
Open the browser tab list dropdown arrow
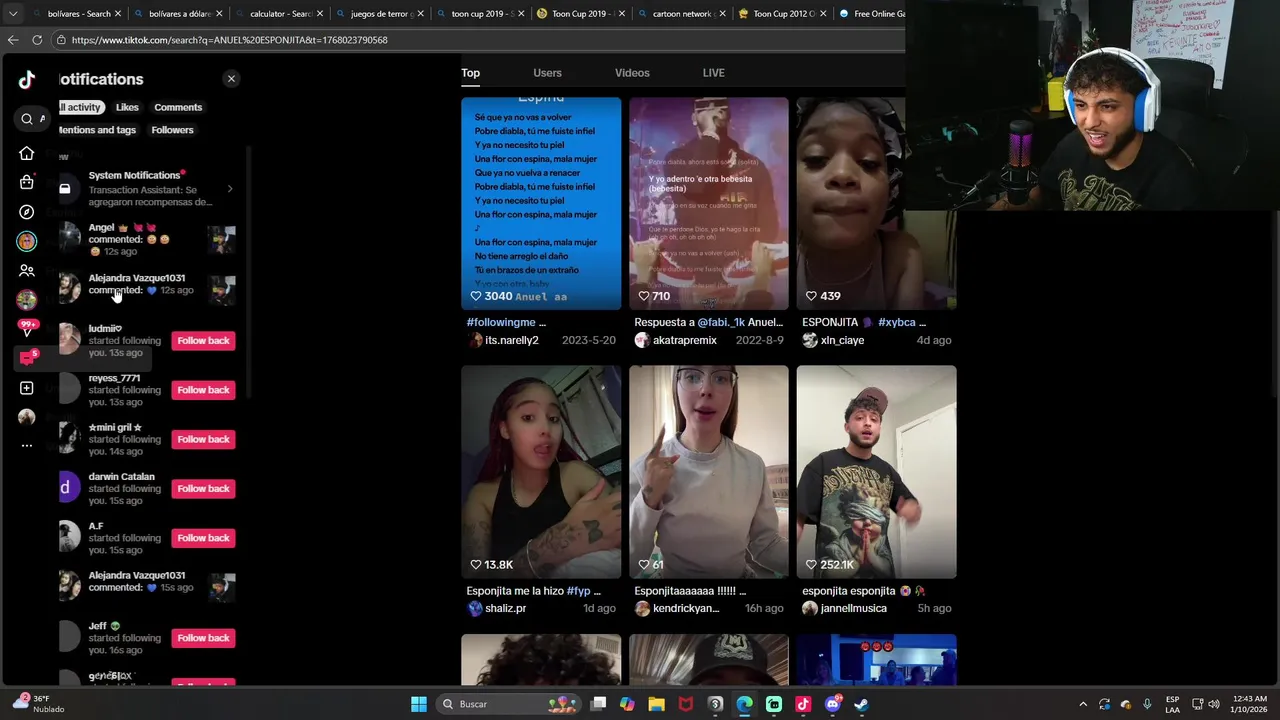(13, 14)
